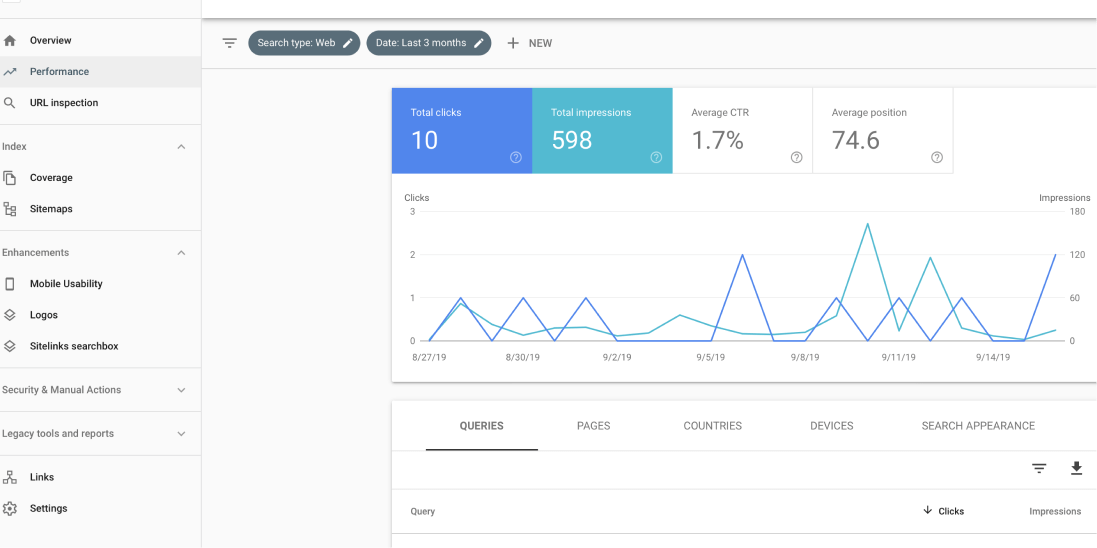This screenshot has height=548, width=1097.
Task: Sort table by Clicks column header
Action: pyautogui.click(x=944, y=511)
